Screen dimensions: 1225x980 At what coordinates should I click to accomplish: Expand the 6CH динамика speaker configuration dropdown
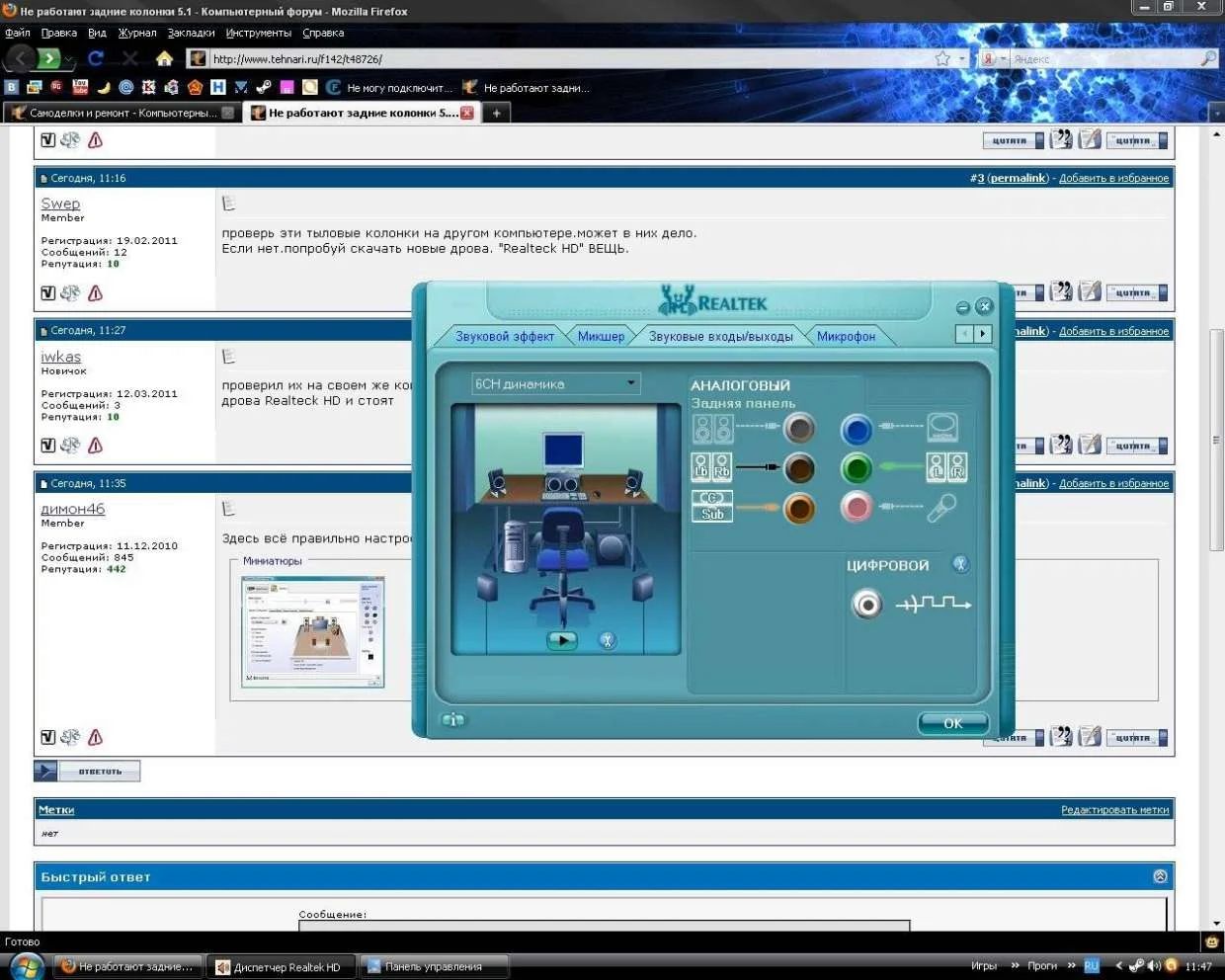(631, 383)
